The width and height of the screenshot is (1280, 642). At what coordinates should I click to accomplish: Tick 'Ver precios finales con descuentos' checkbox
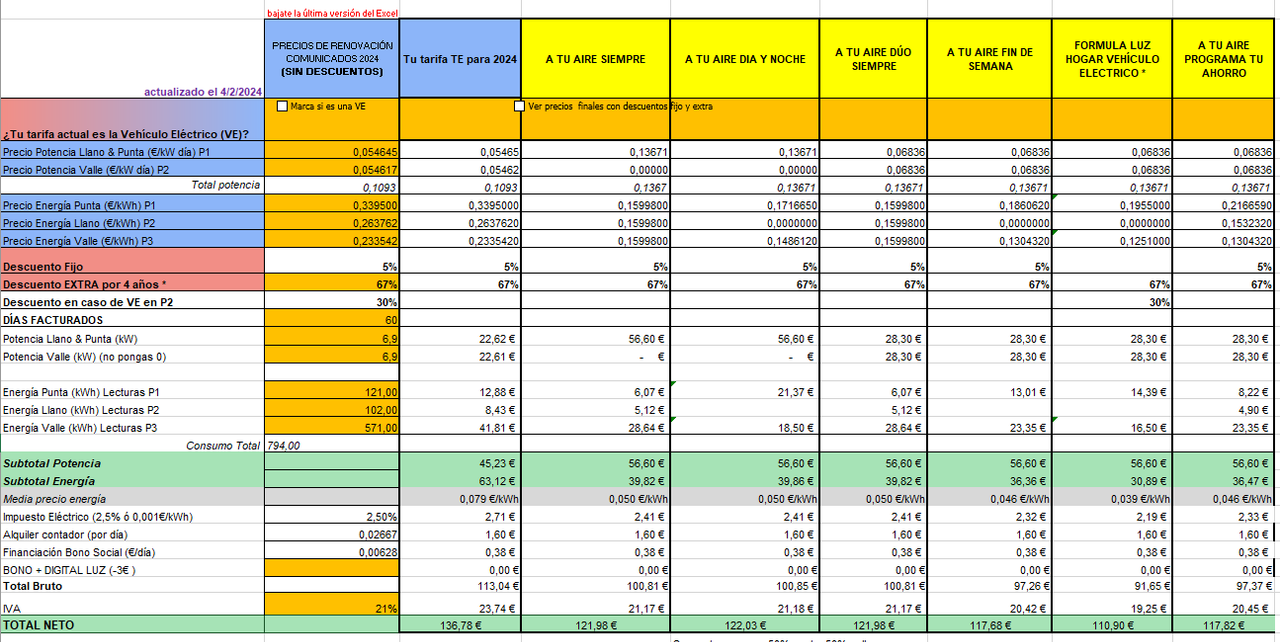(519, 106)
